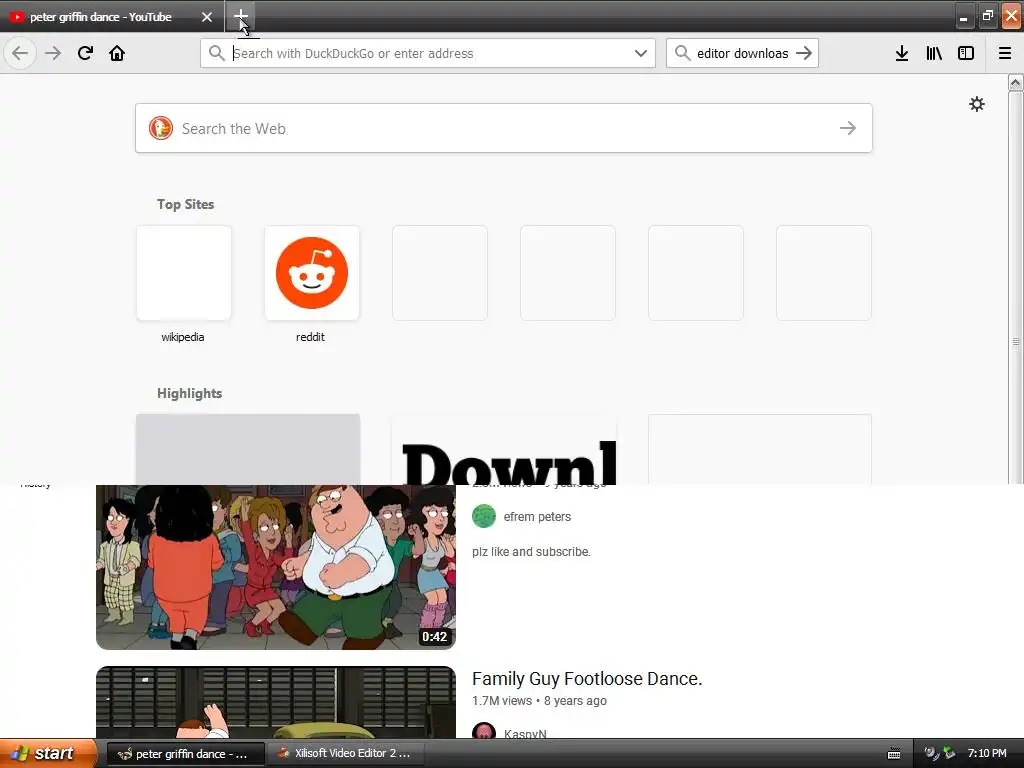Screen dimensions: 1024x768
Task: Open the wikipedia top site tile
Action: [x=184, y=273]
